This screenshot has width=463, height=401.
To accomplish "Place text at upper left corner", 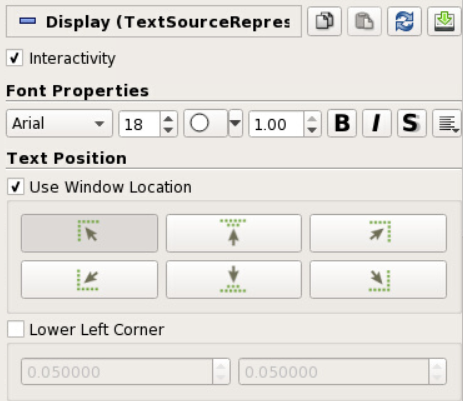I will pyautogui.click(x=89, y=233).
